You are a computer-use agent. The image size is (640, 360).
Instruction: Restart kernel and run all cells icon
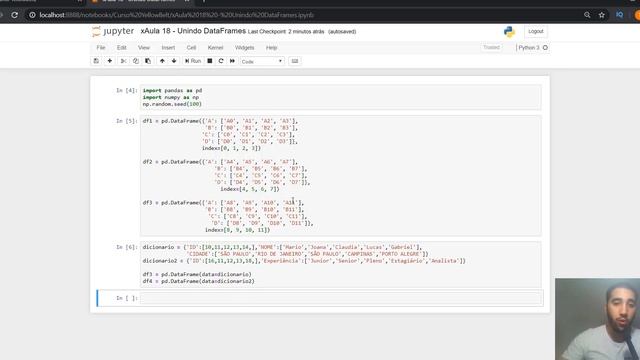pos(232,61)
